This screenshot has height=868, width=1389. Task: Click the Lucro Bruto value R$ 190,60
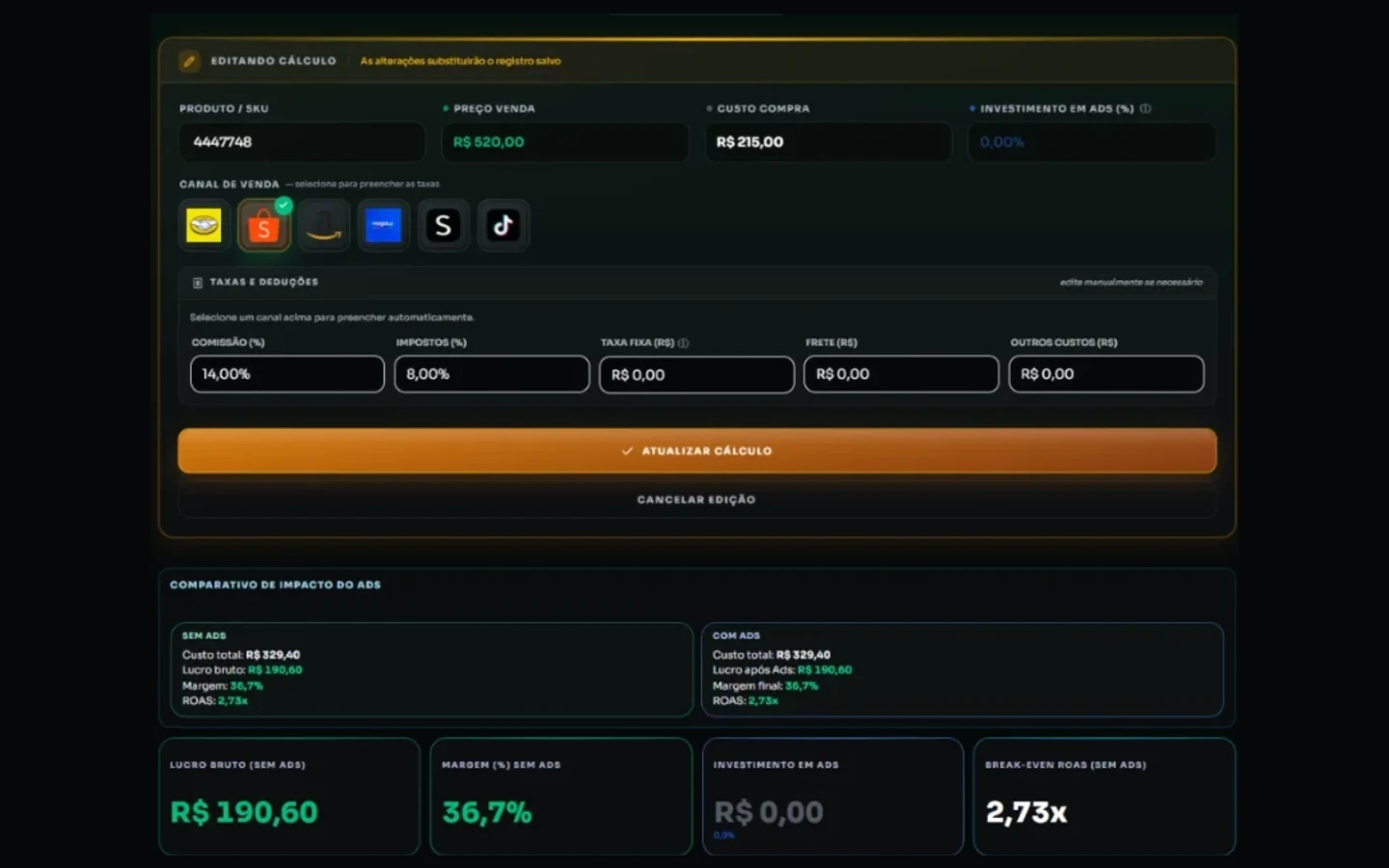tap(244, 812)
